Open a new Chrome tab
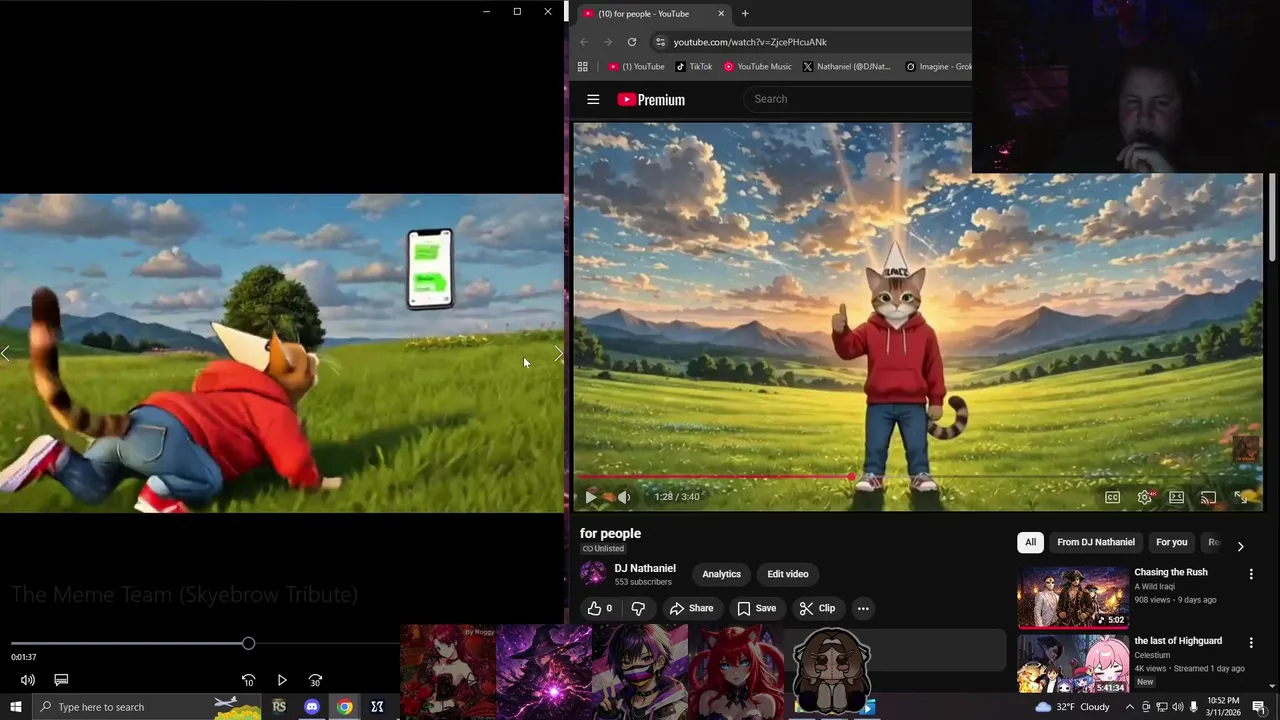This screenshot has width=1280, height=720. coord(745,14)
